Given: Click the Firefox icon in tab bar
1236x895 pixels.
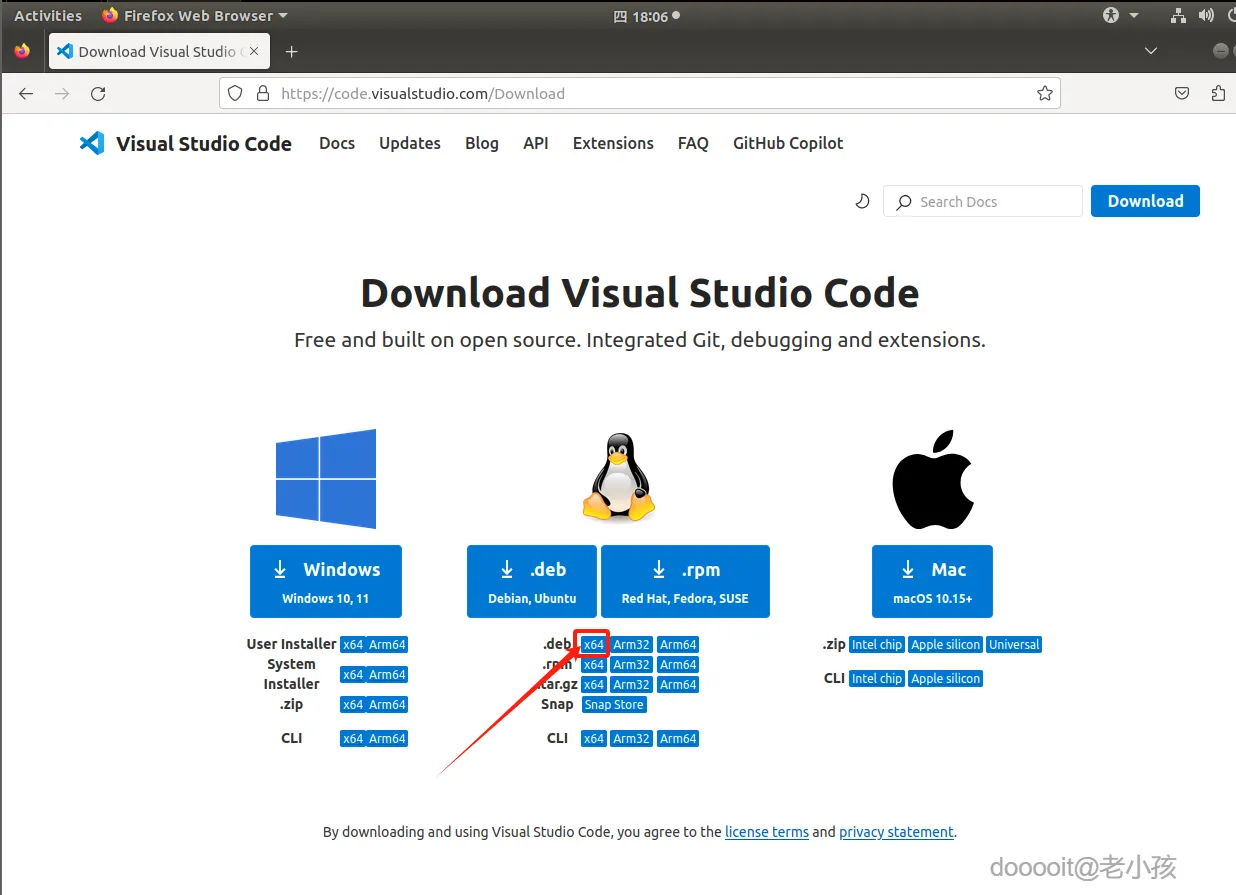Looking at the screenshot, I should pyautogui.click(x=22, y=51).
